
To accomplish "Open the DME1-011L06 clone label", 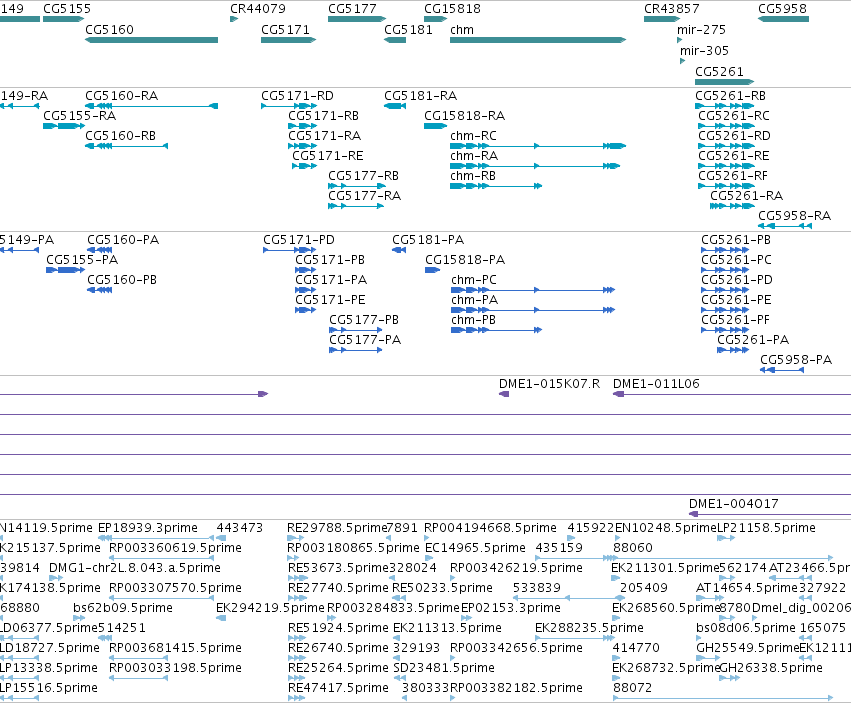I will point(656,384).
